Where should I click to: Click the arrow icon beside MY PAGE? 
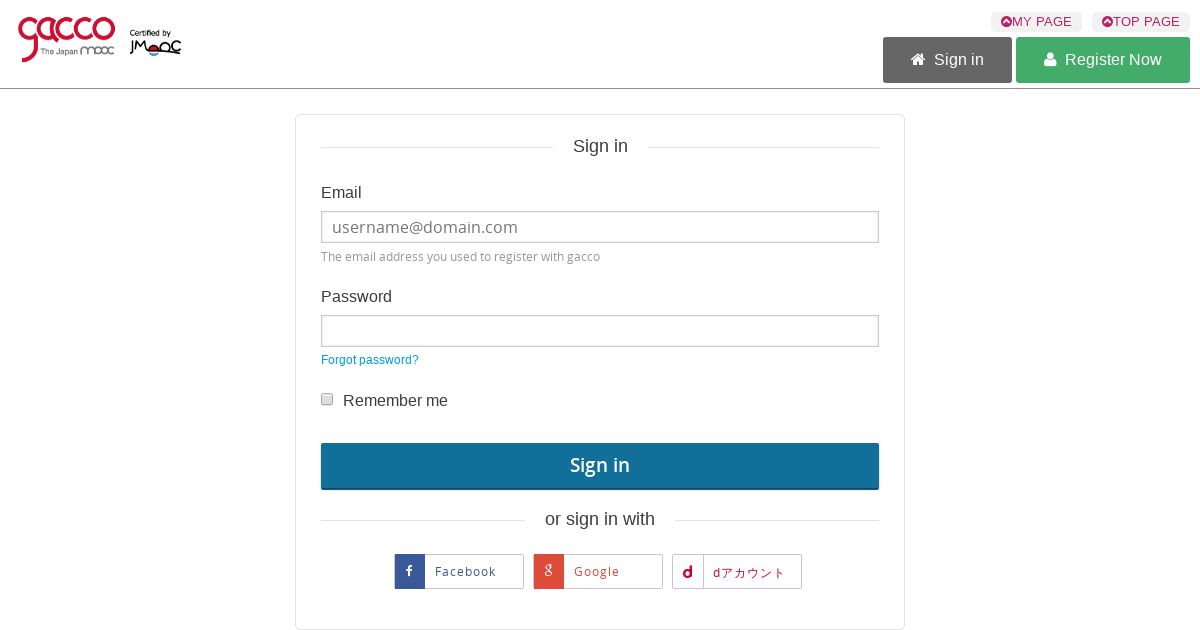click(1006, 22)
